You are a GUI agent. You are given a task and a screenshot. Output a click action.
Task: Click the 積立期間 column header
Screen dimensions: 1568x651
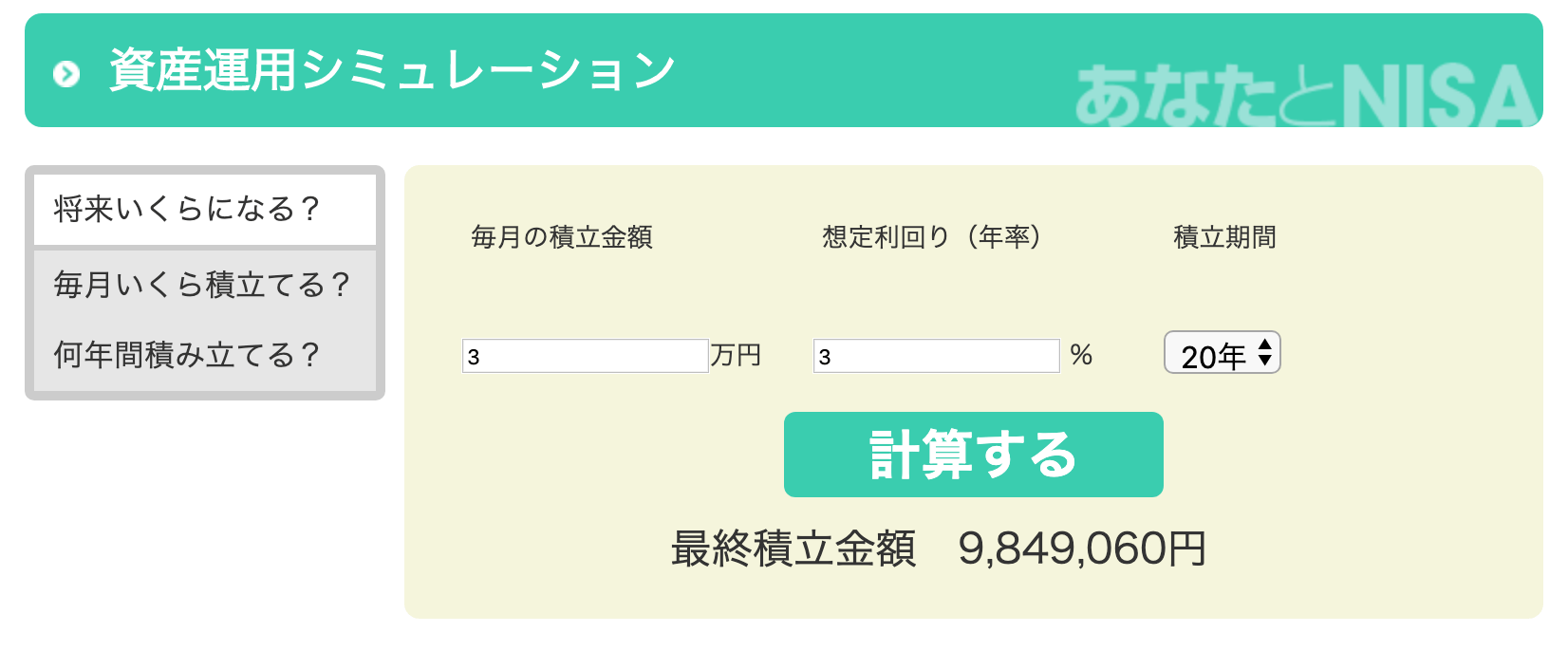tap(1223, 238)
